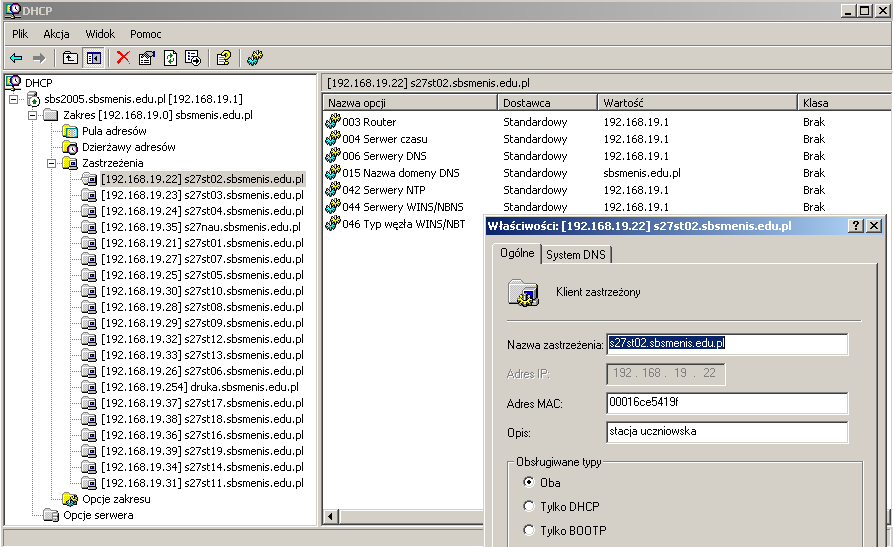Select reservation [192.168.19.26] s27st06
Viewport: 893px width, 547px height.
click(x=202, y=371)
